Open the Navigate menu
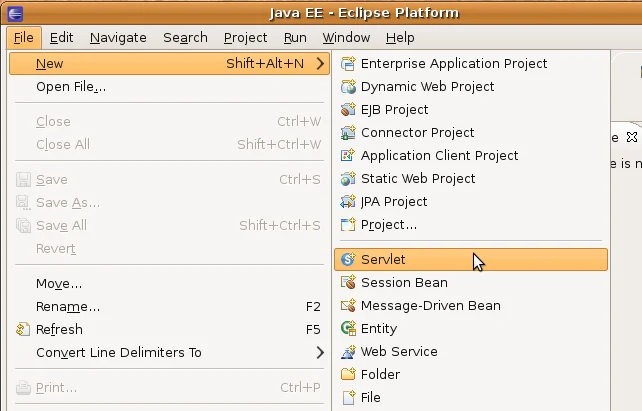642x411 pixels. click(118, 38)
